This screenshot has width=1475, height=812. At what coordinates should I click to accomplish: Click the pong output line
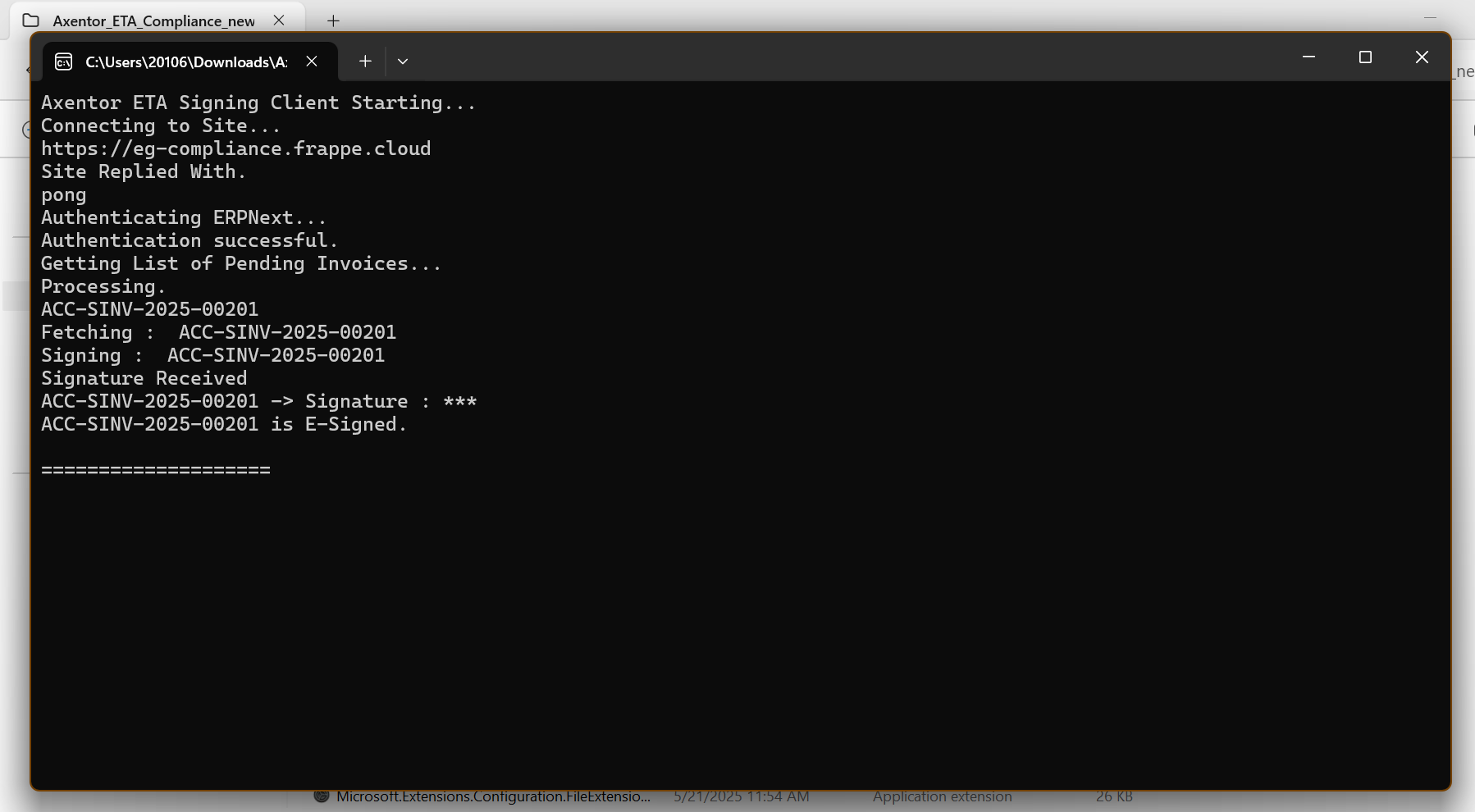click(63, 195)
